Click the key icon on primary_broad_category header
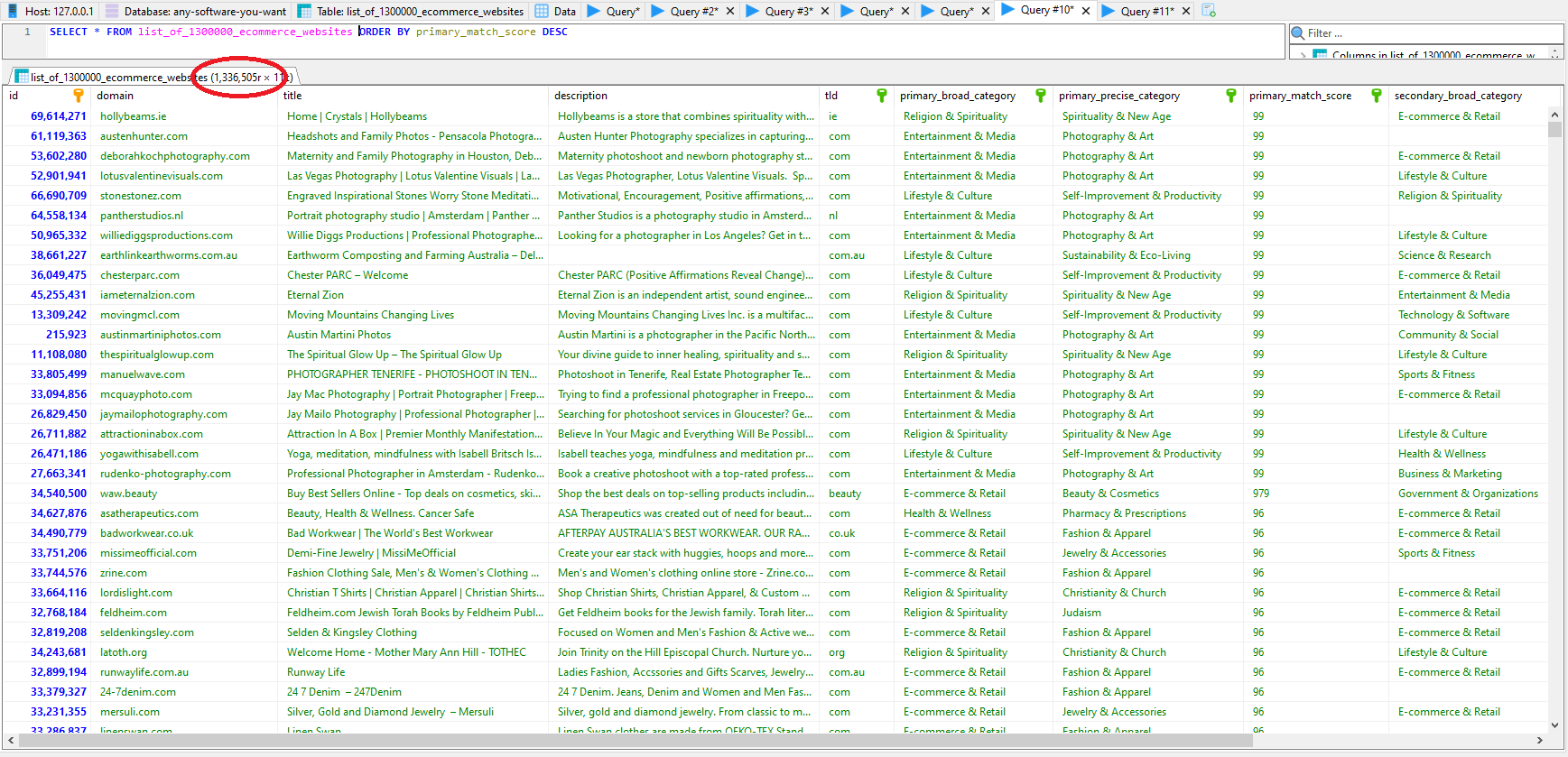This screenshot has height=757, width=1568. coord(1041,95)
